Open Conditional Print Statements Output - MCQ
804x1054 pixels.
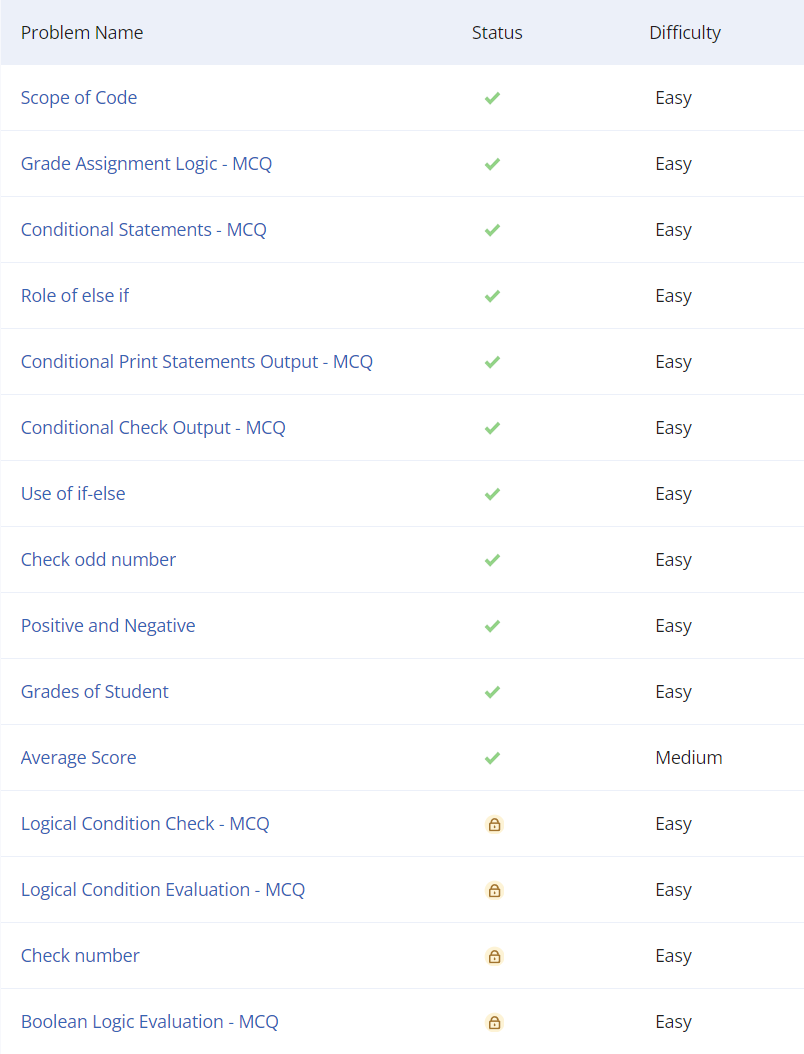[197, 362]
